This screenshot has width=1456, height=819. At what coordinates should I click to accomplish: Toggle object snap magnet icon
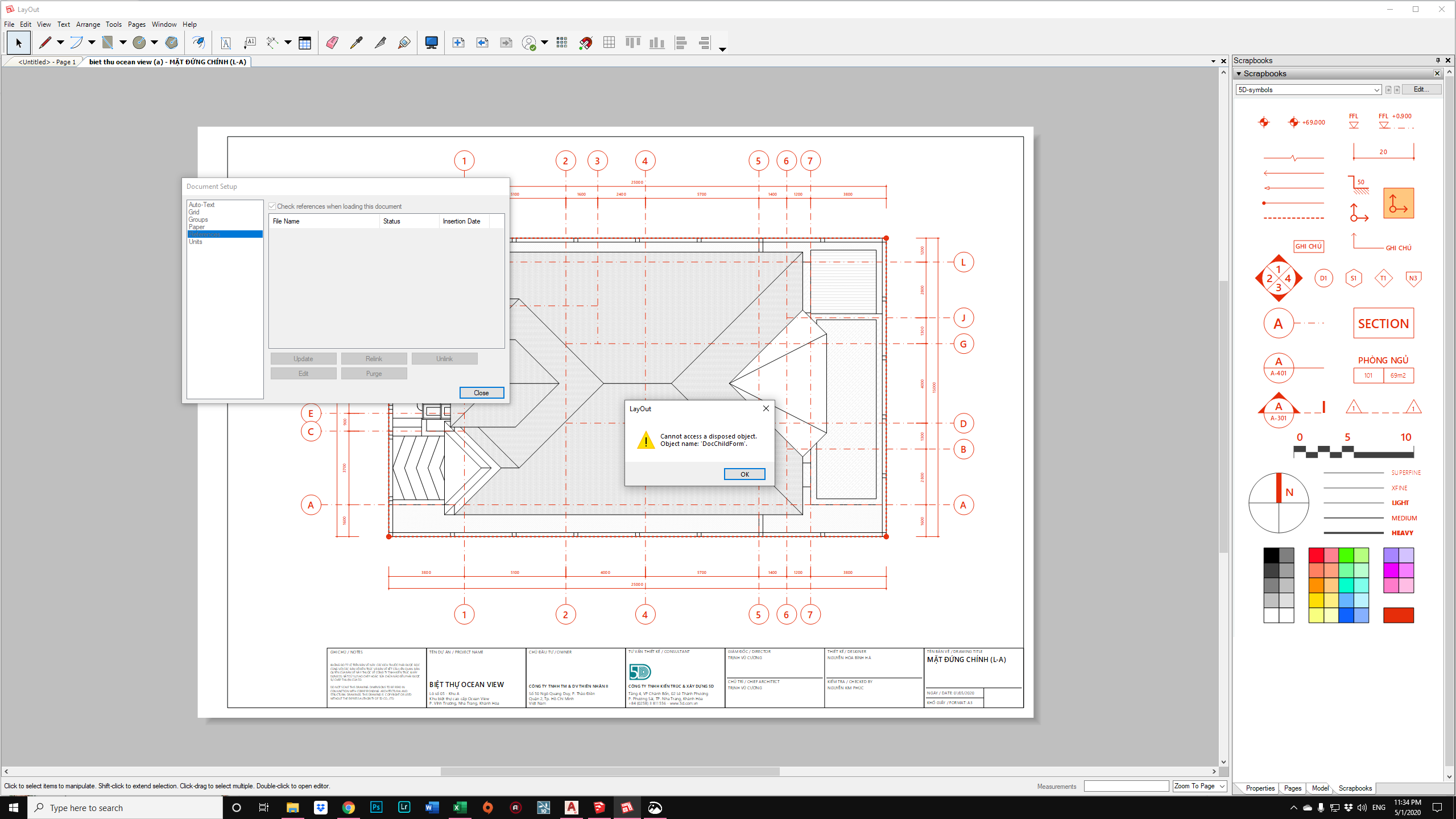(585, 43)
